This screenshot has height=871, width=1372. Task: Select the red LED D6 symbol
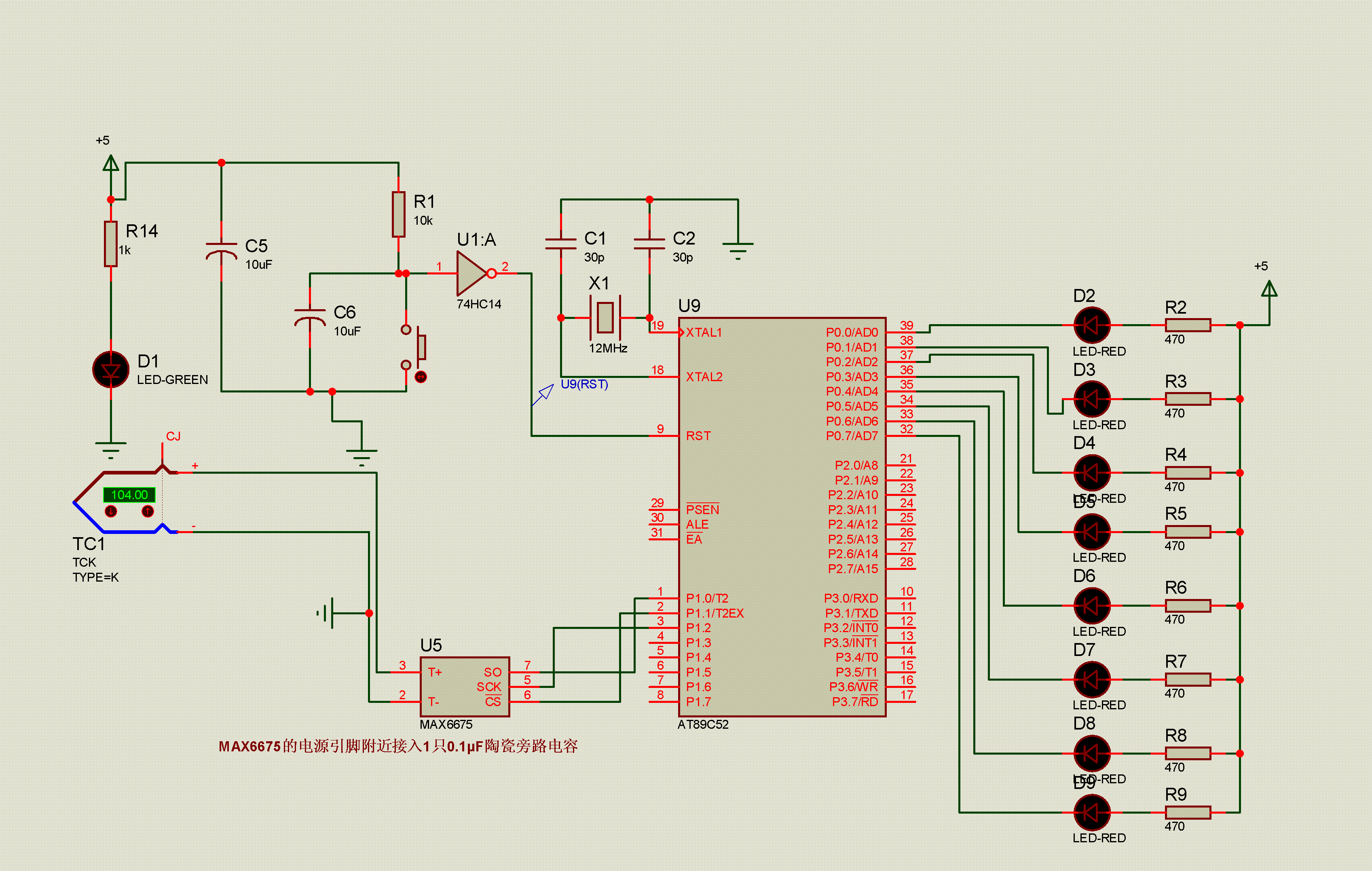pyautogui.click(x=1092, y=605)
